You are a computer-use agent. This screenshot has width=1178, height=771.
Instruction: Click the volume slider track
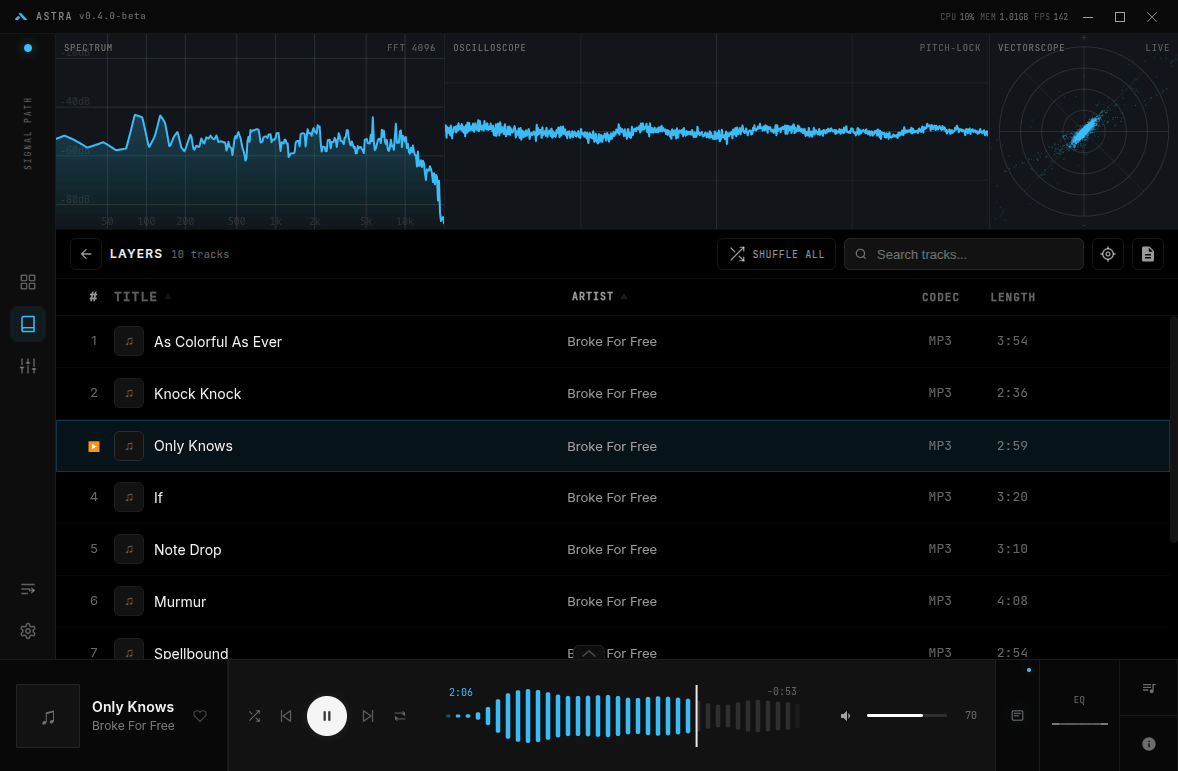point(906,716)
